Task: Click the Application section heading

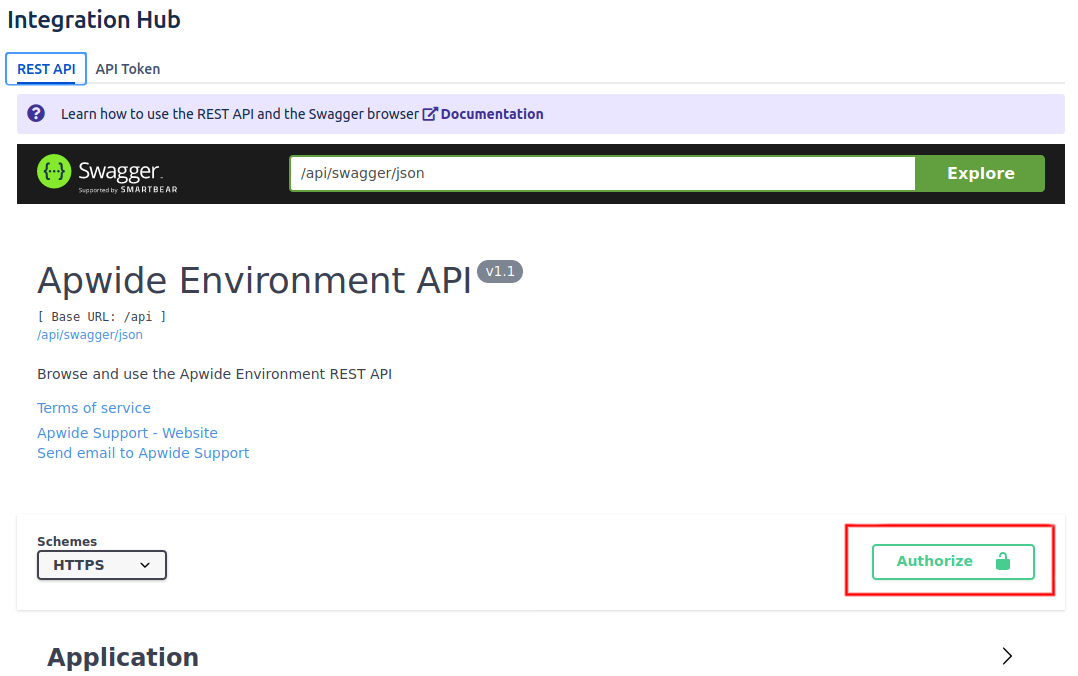Action: [x=123, y=657]
